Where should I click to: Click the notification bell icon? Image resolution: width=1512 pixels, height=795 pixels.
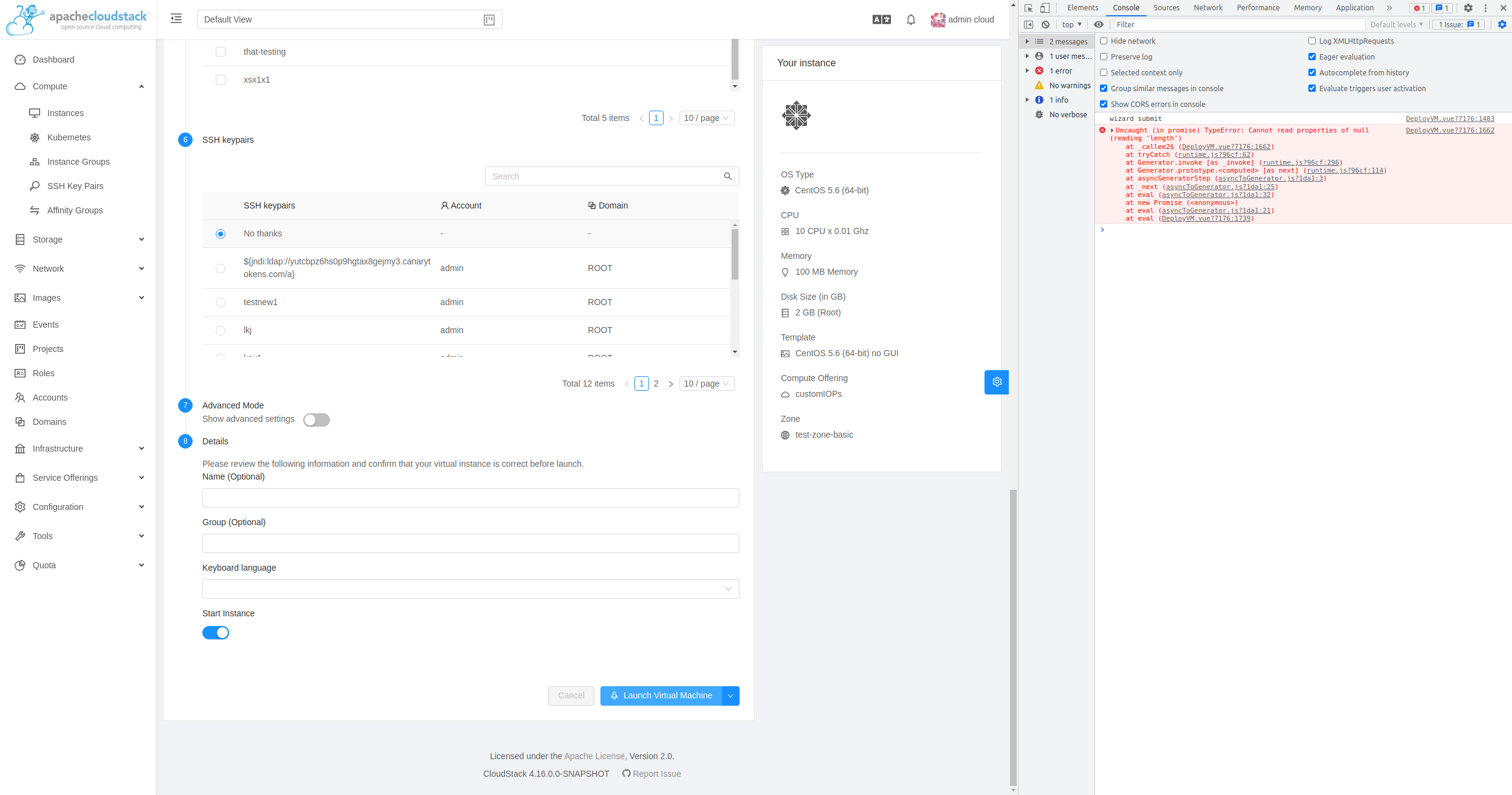(x=910, y=19)
